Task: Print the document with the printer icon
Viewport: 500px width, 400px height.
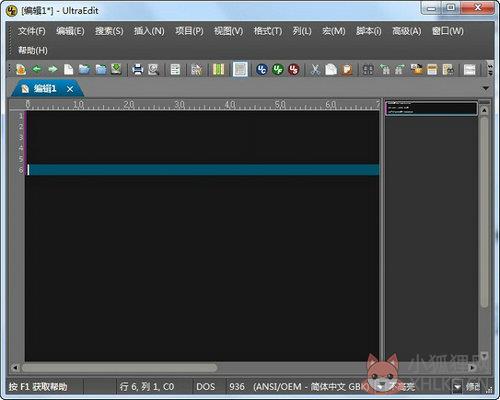Action: click(137, 69)
